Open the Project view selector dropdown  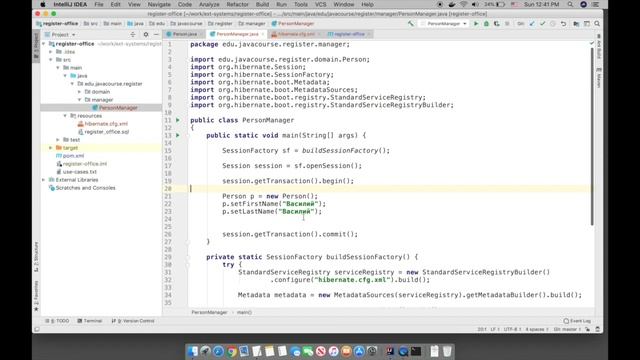(x=60, y=35)
